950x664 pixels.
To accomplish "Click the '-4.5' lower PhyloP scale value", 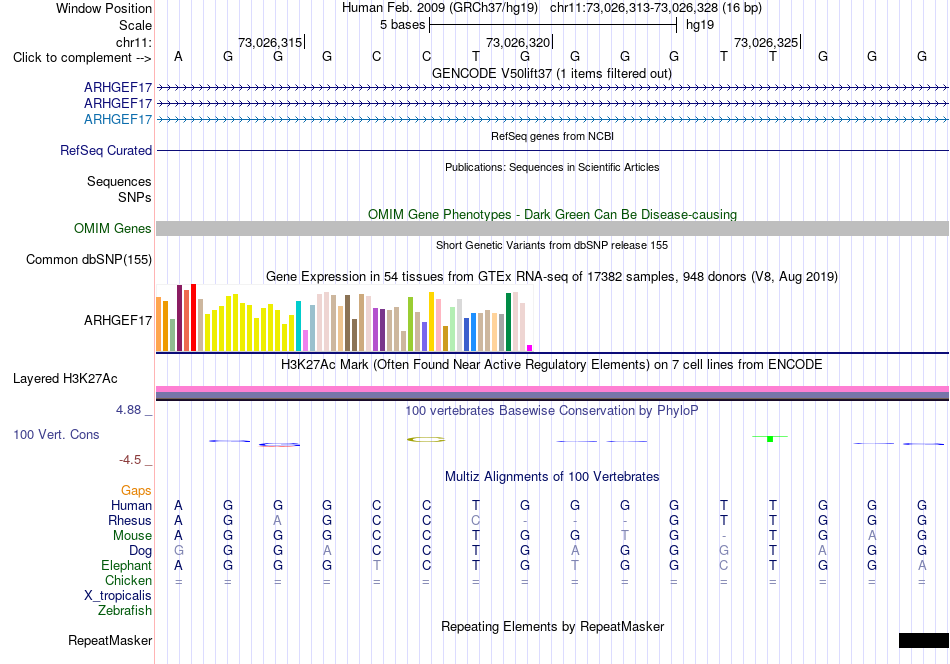I will [130, 460].
